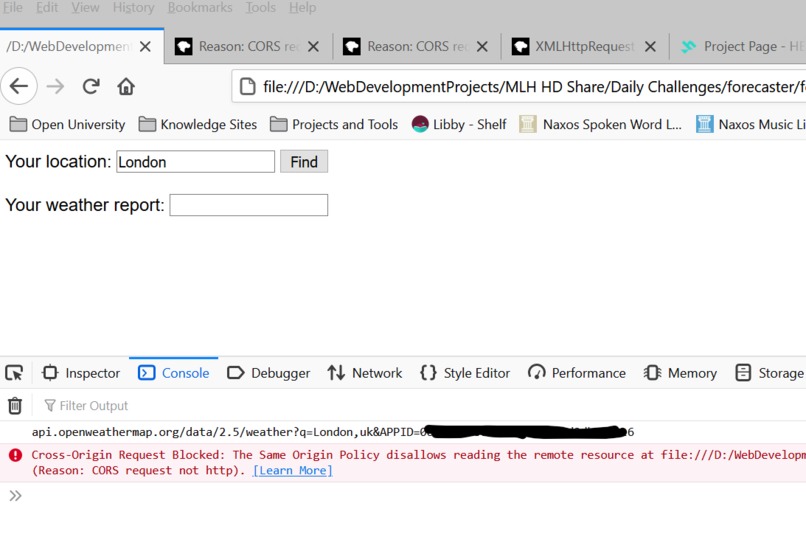The image size is (806, 551).
Task: Open the File menu
Action: [13, 8]
